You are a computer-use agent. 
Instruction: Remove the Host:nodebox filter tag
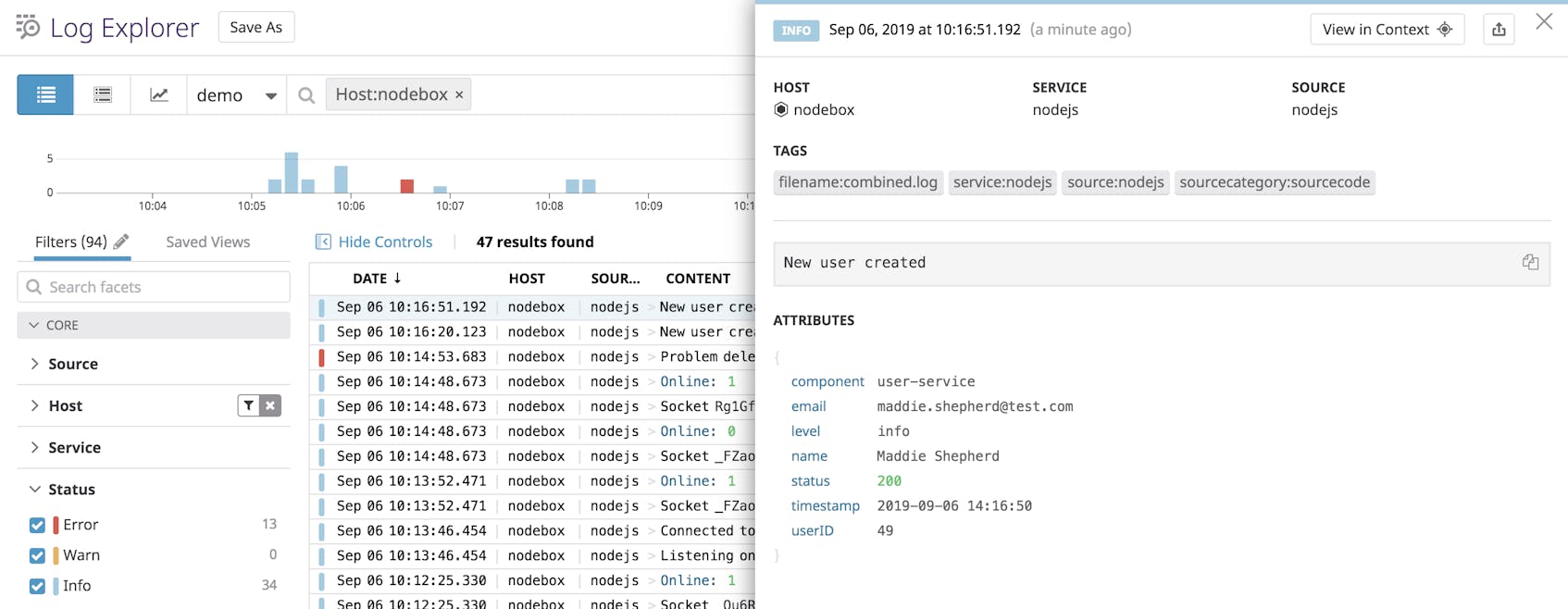(459, 94)
